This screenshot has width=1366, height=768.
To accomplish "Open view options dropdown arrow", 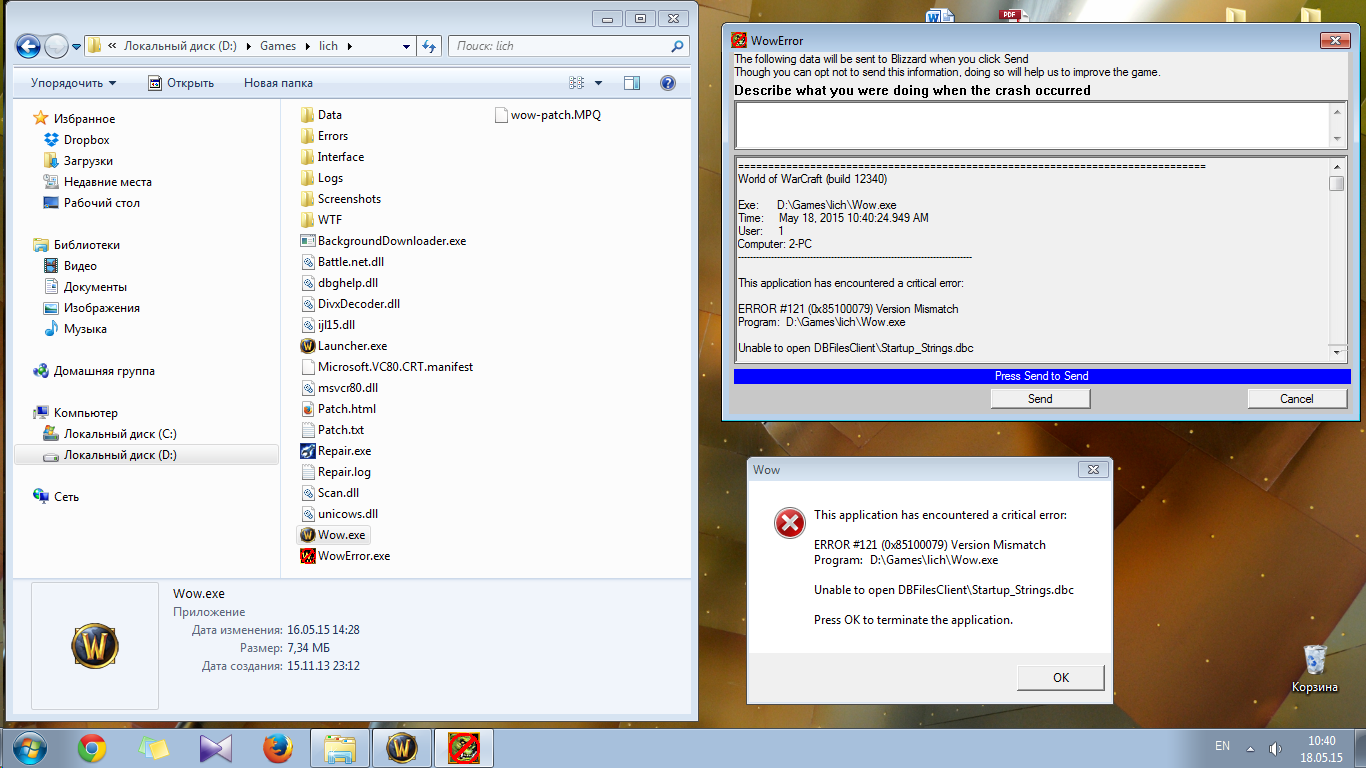I will pos(598,83).
